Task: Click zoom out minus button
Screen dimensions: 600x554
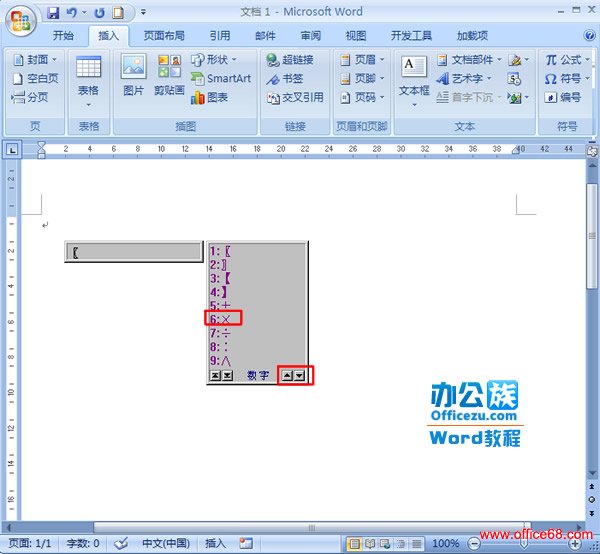Action: point(474,543)
